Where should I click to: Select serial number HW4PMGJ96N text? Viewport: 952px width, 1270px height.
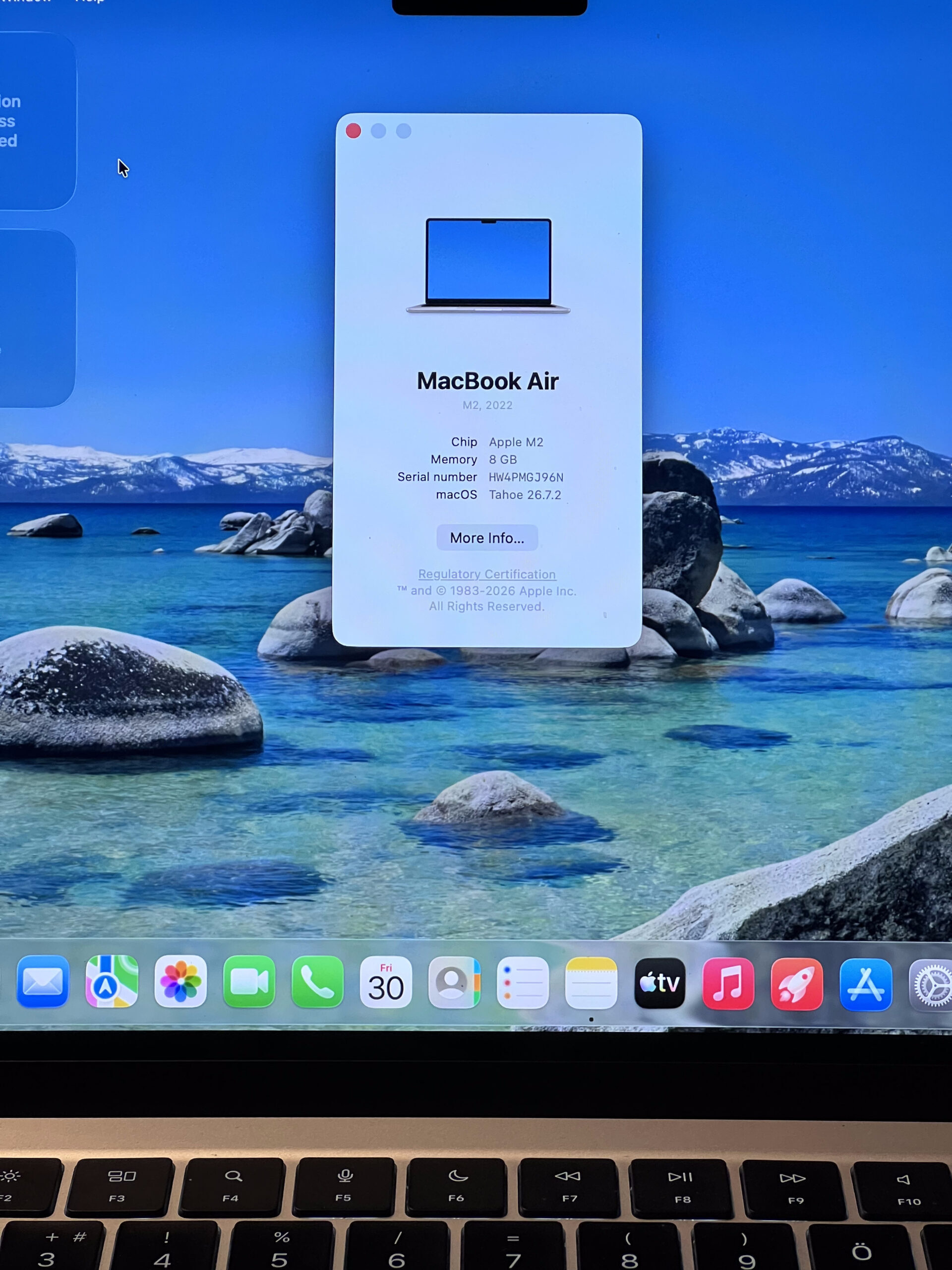click(526, 477)
